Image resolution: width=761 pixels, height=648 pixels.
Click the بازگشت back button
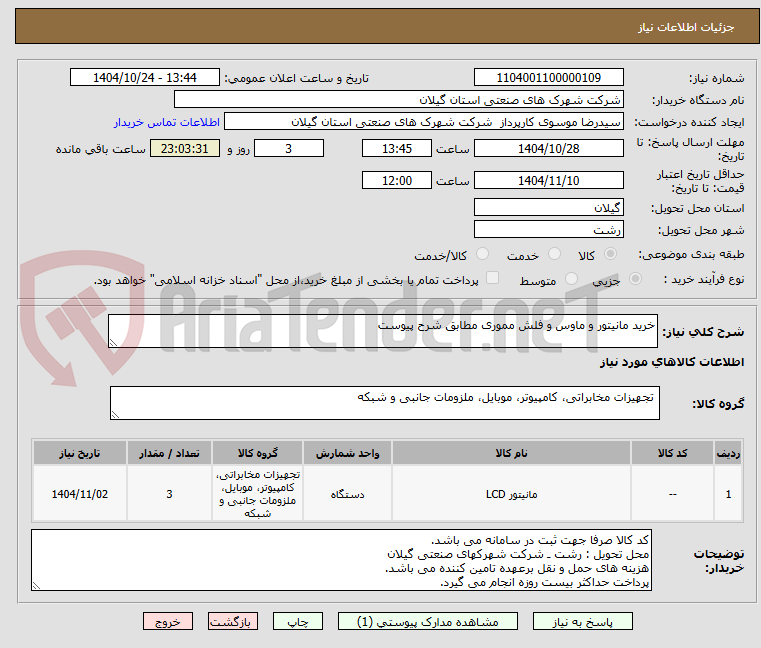point(232,621)
